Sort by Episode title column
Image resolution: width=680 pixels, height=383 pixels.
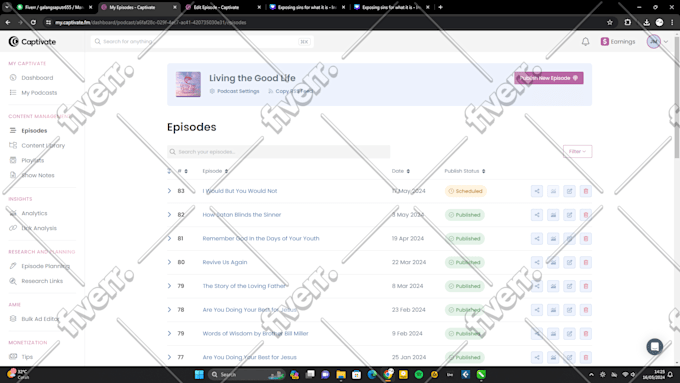point(215,171)
